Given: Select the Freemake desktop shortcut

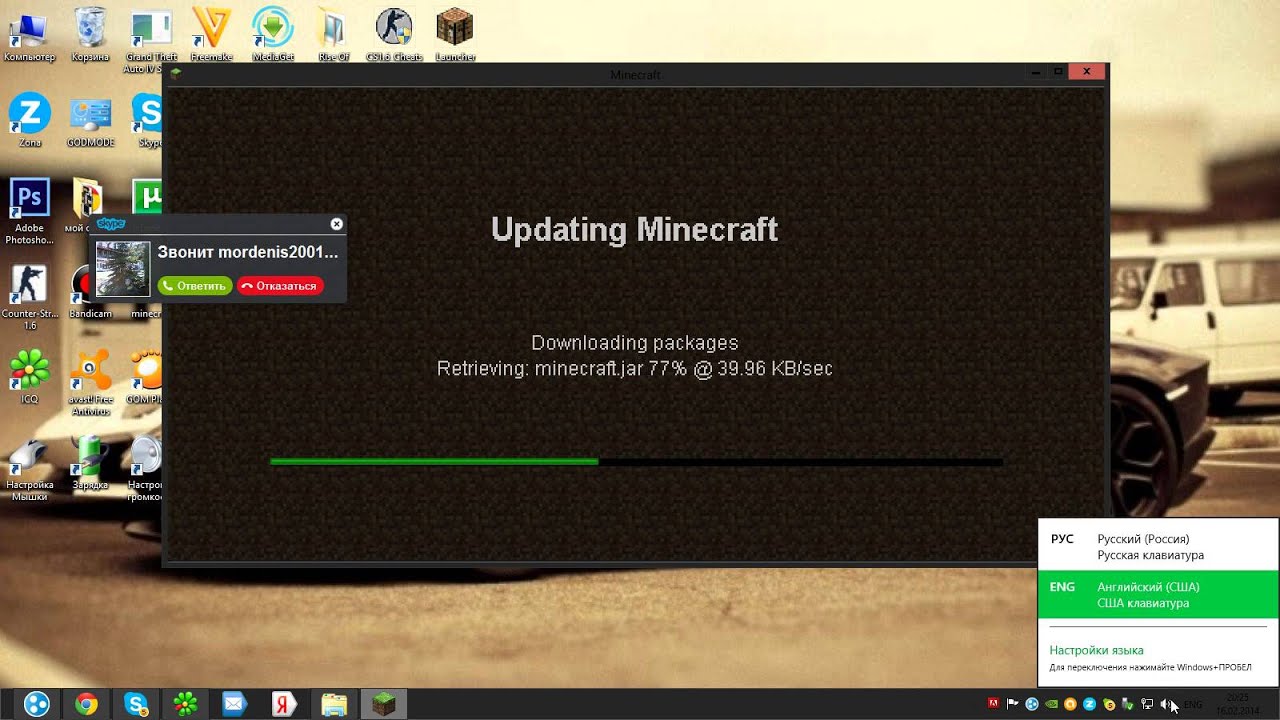Looking at the screenshot, I should (x=211, y=35).
